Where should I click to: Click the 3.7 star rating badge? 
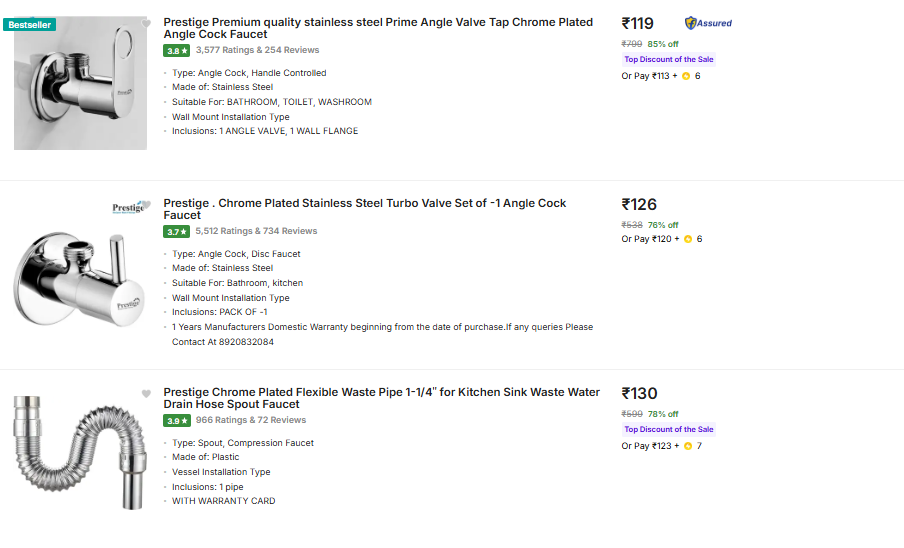pyautogui.click(x=176, y=232)
